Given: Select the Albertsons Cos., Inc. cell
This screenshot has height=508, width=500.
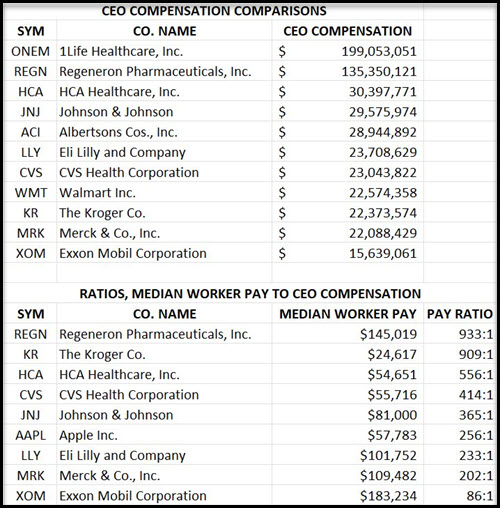Looking at the screenshot, I should (118, 132).
